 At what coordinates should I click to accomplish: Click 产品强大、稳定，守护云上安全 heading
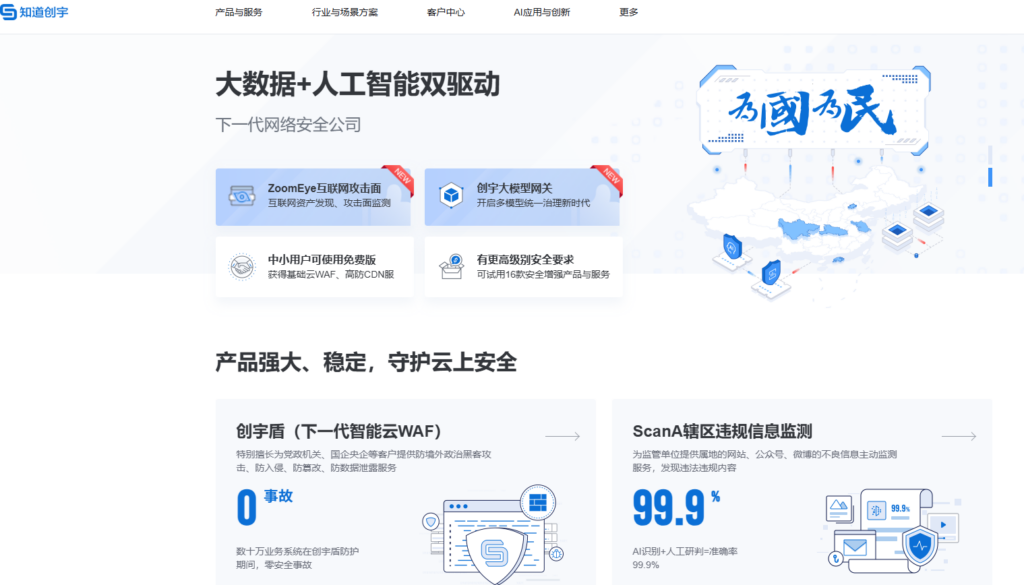point(366,362)
